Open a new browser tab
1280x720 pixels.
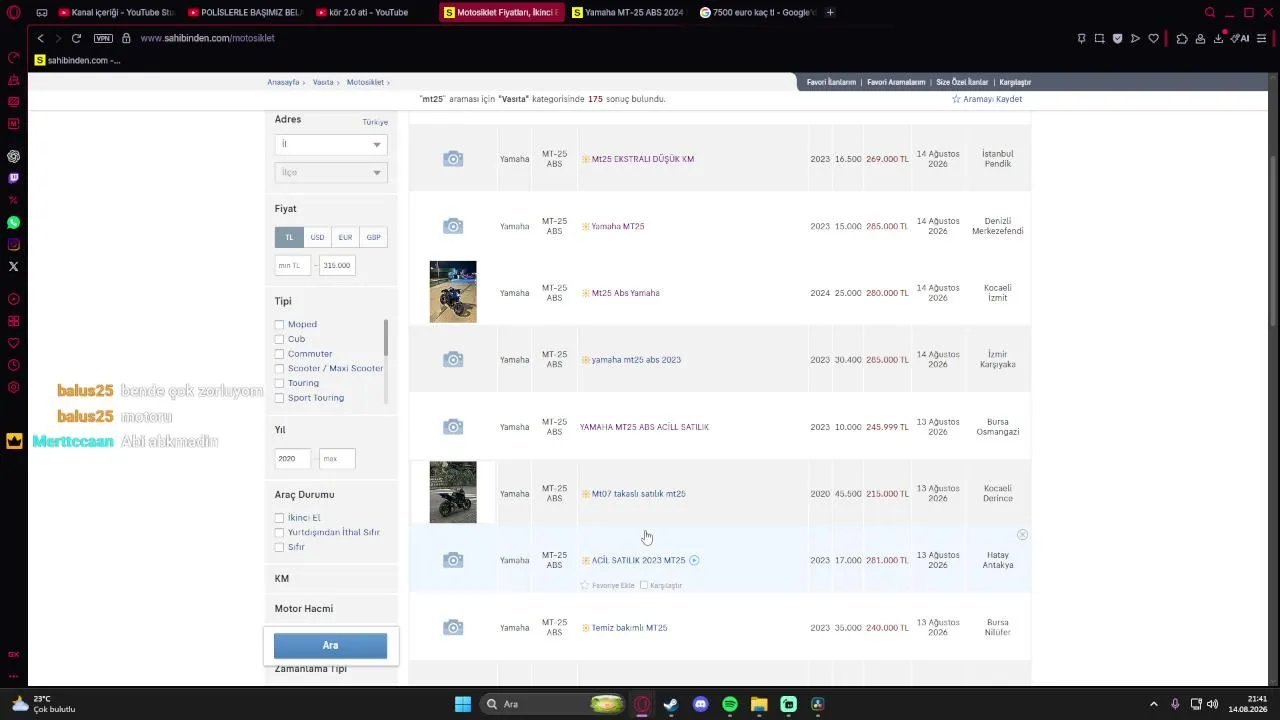click(x=830, y=12)
